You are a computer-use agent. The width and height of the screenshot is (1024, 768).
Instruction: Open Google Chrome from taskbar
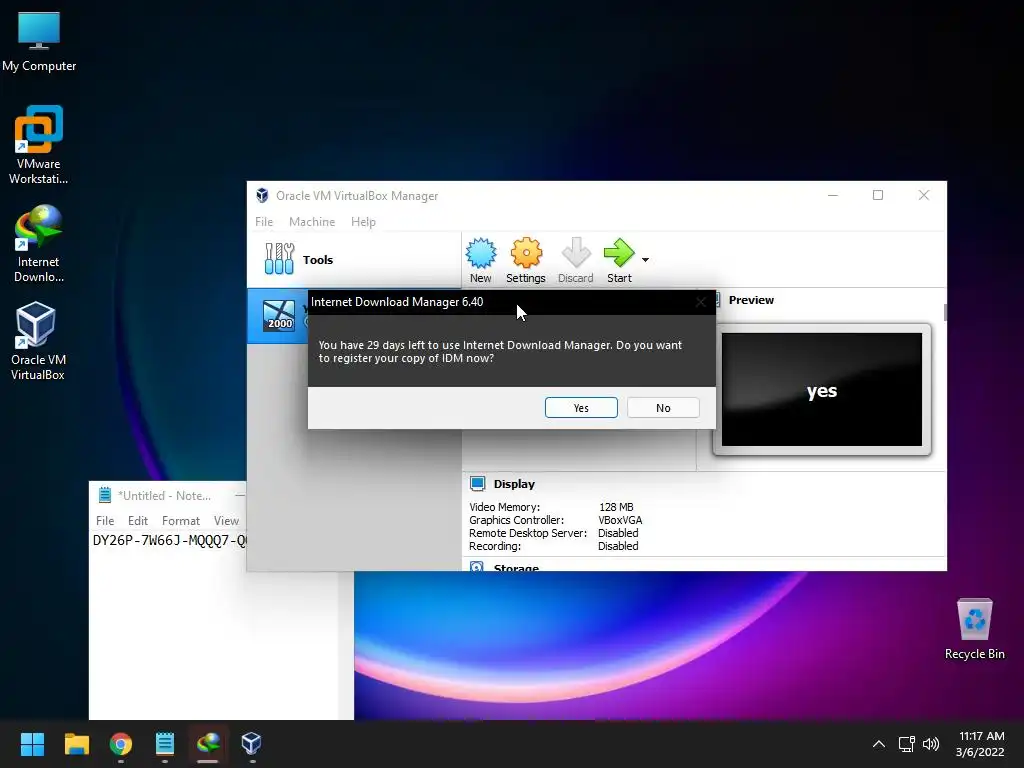121,744
